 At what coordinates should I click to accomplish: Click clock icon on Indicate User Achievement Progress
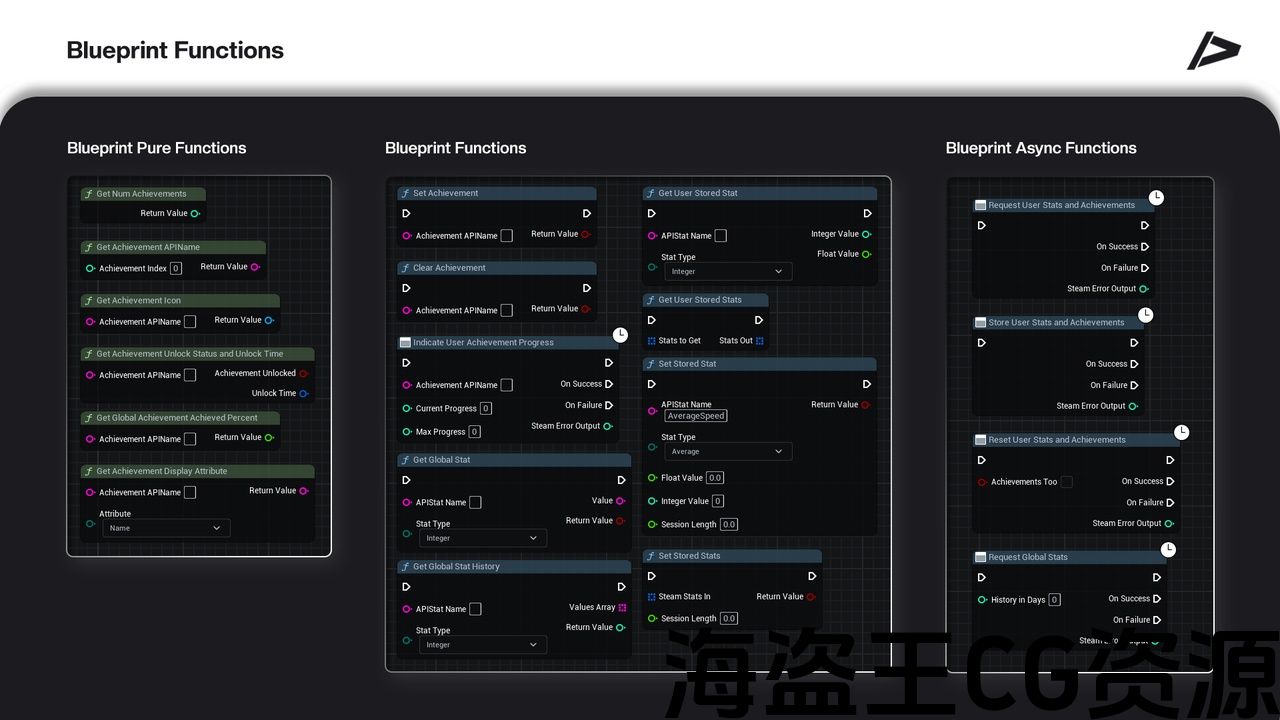pyautogui.click(x=620, y=335)
